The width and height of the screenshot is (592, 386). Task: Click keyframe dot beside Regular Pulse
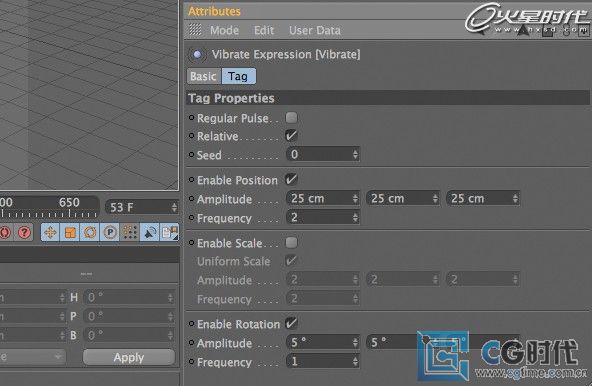[x=191, y=118]
